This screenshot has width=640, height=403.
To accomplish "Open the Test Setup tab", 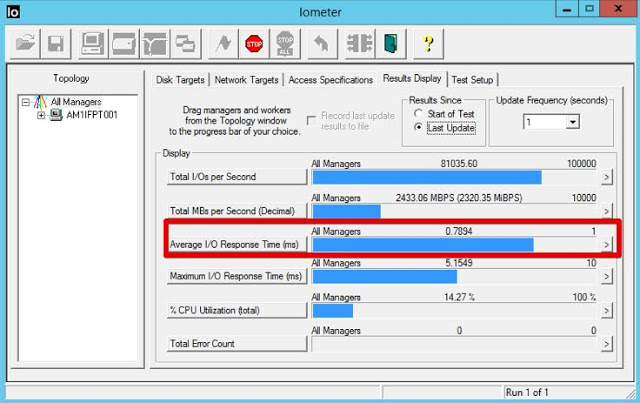I will tap(472, 80).
